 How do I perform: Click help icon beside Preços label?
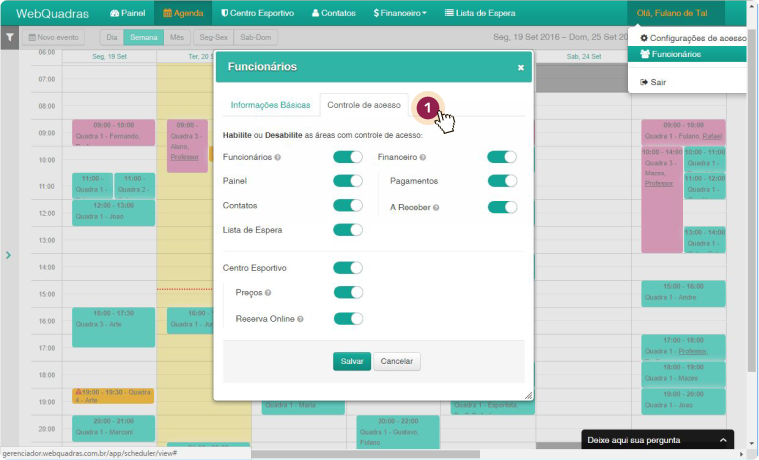tap(268, 293)
